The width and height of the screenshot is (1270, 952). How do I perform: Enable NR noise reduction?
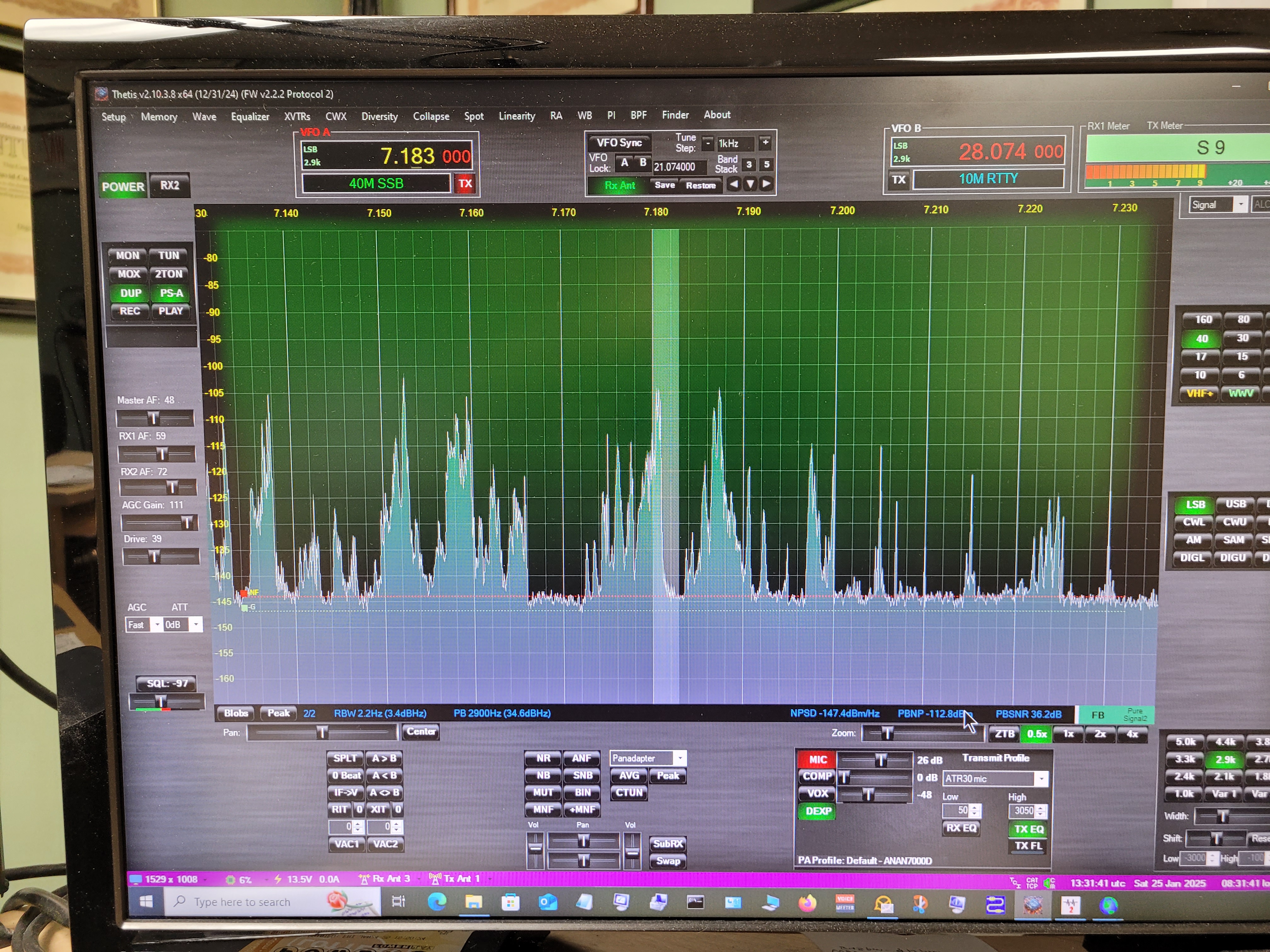543,758
